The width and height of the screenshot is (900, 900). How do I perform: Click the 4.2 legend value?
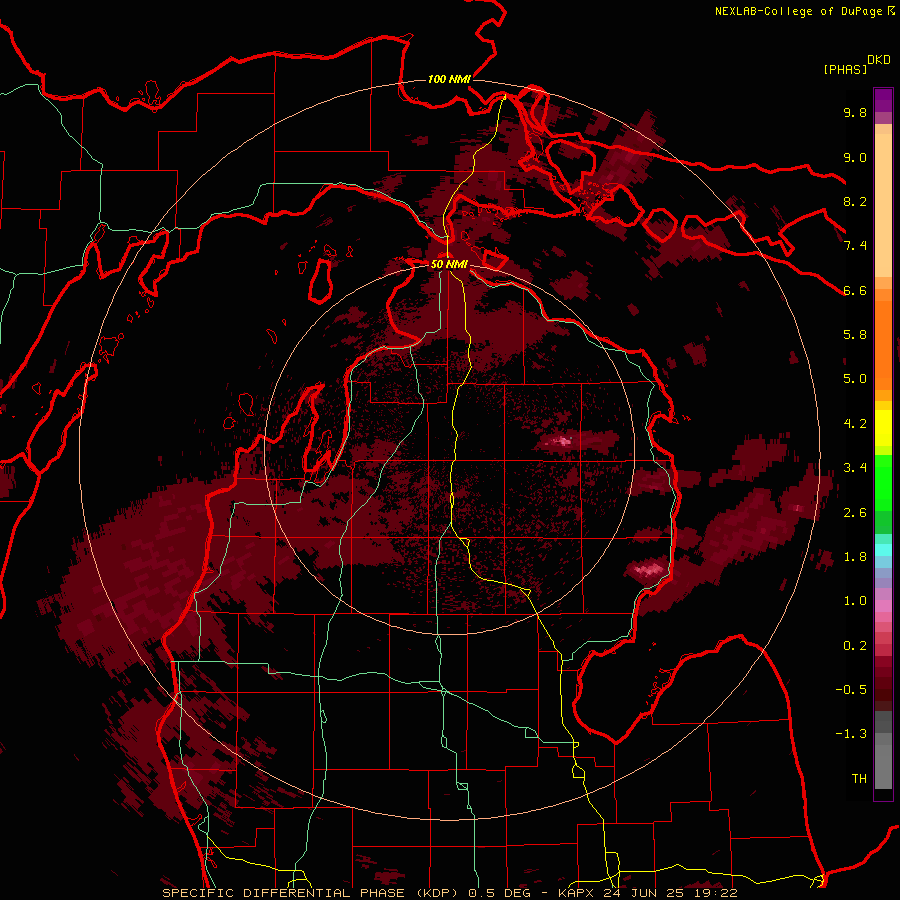click(x=855, y=424)
